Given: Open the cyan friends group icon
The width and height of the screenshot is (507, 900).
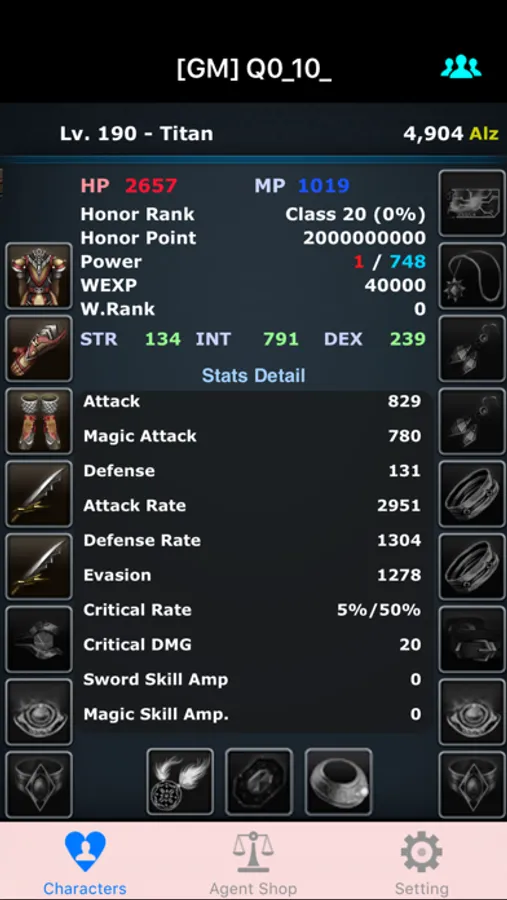Looking at the screenshot, I should [461, 67].
